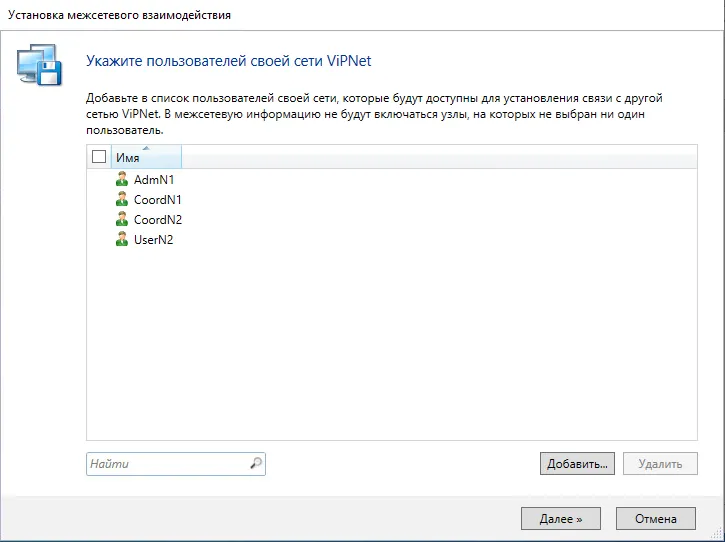This screenshot has width=725, height=542.
Task: Click the sort arrow above Имя header
Action: [x=146, y=148]
